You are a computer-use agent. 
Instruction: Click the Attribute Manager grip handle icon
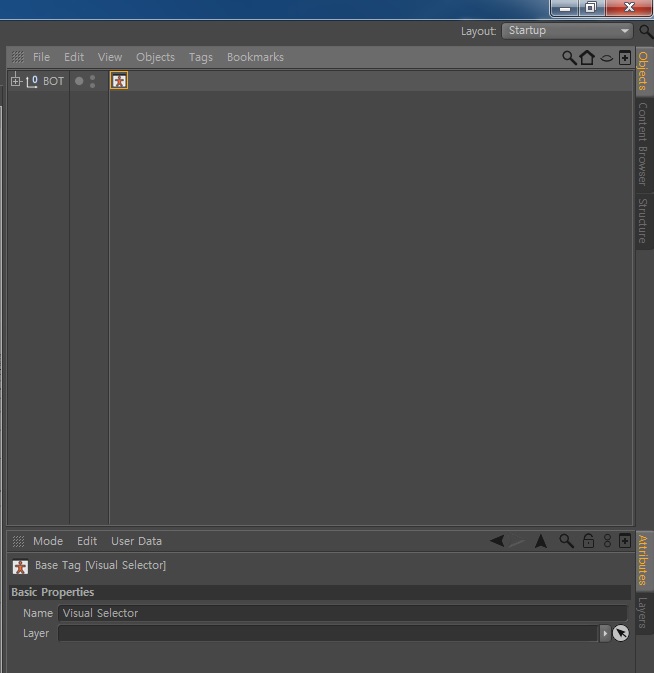pos(18,541)
